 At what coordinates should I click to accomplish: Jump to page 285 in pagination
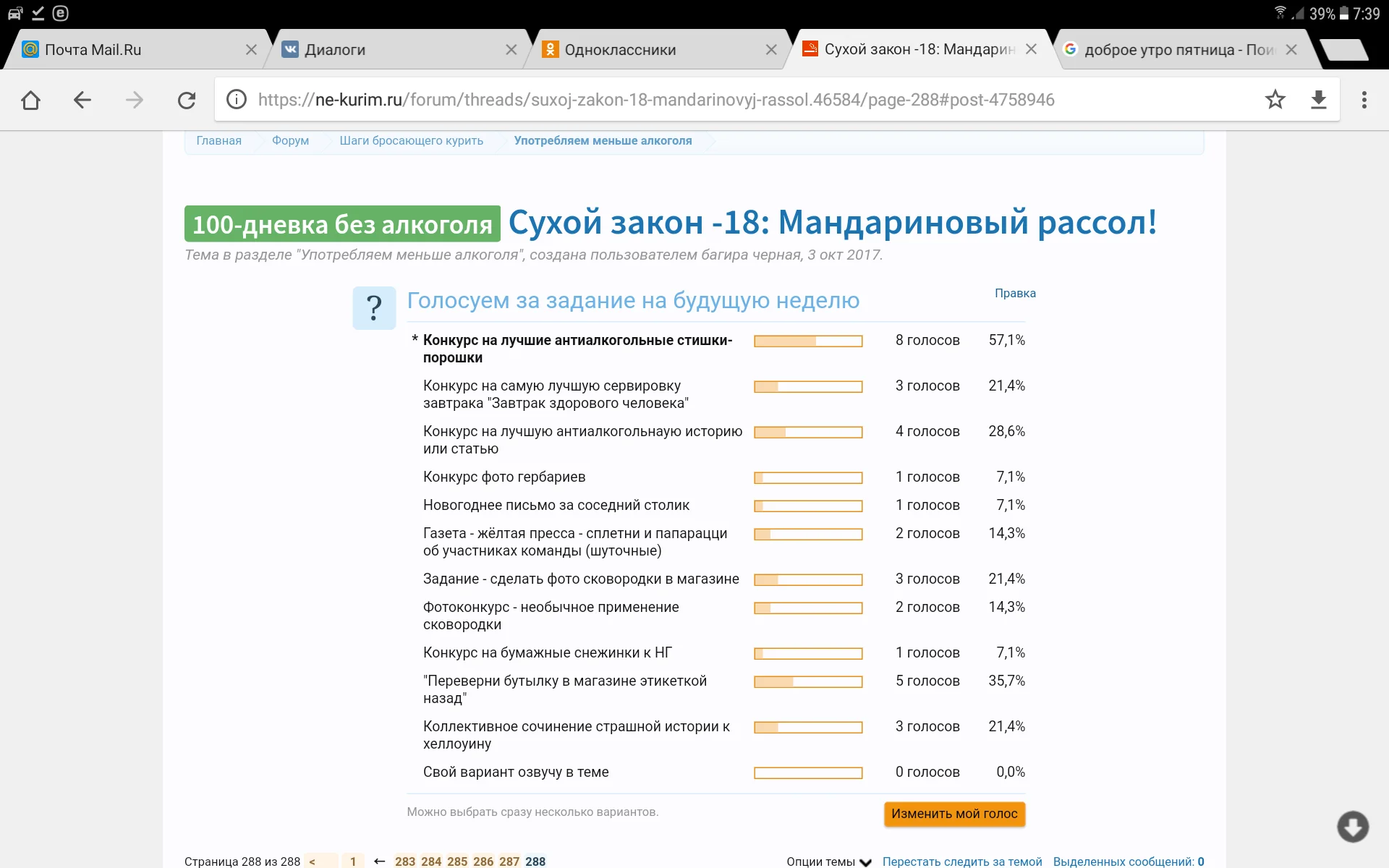(456, 861)
